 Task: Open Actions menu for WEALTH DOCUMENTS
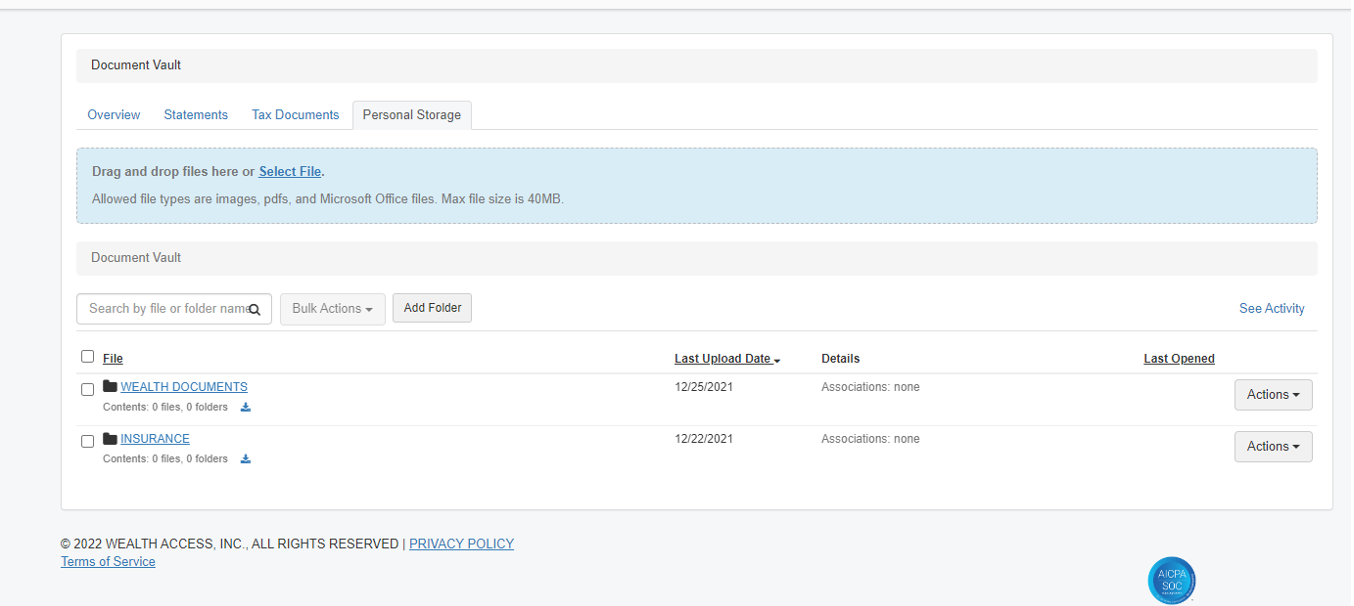tap(1273, 394)
